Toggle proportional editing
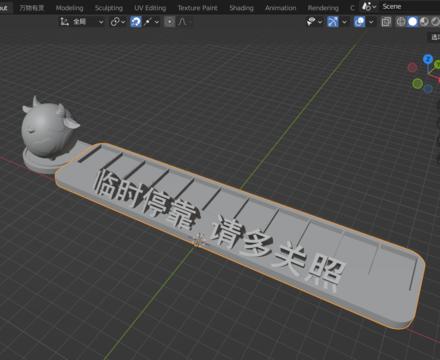 pyautogui.click(x=170, y=22)
